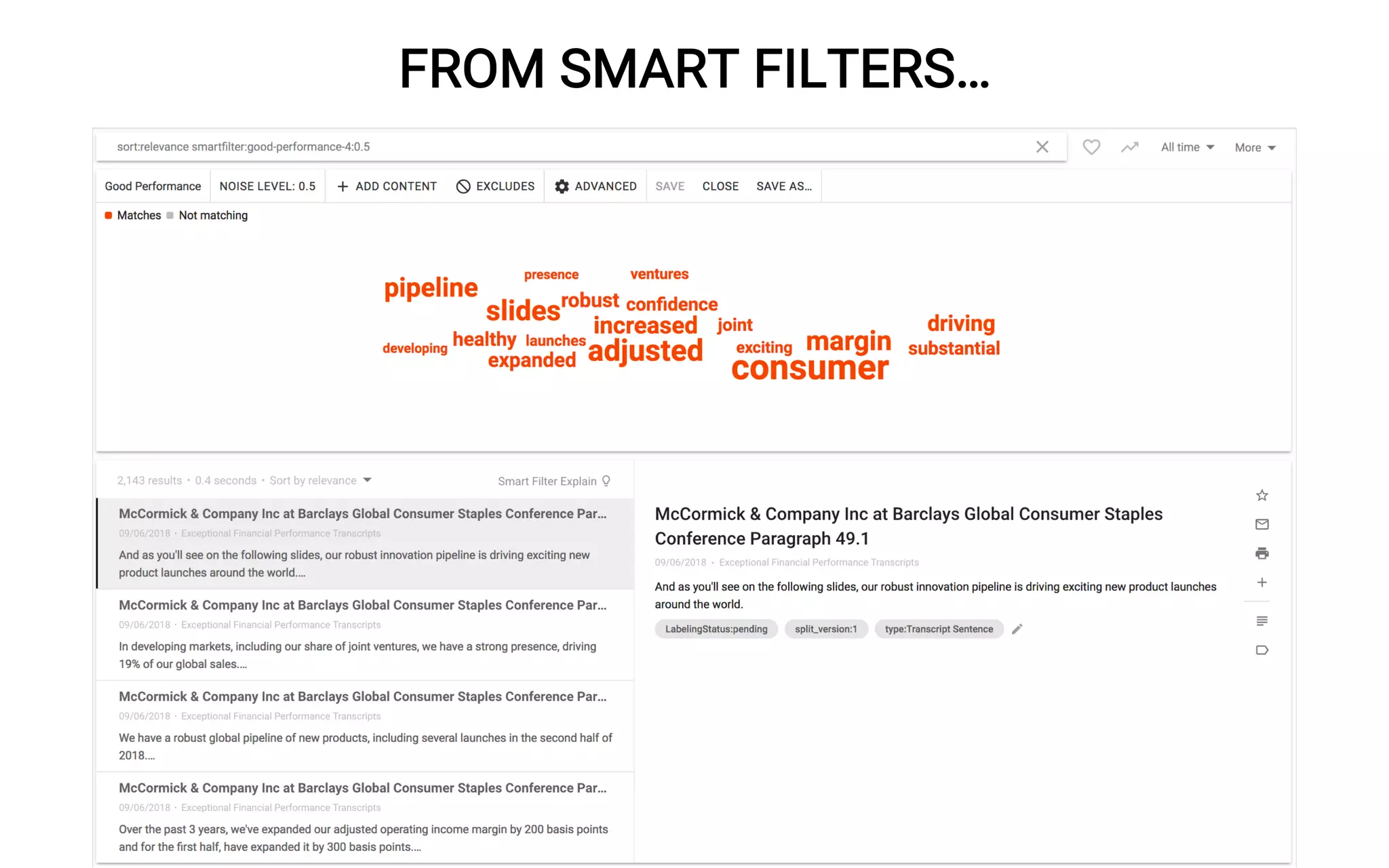Select the Good Performance filter tab

click(x=153, y=186)
